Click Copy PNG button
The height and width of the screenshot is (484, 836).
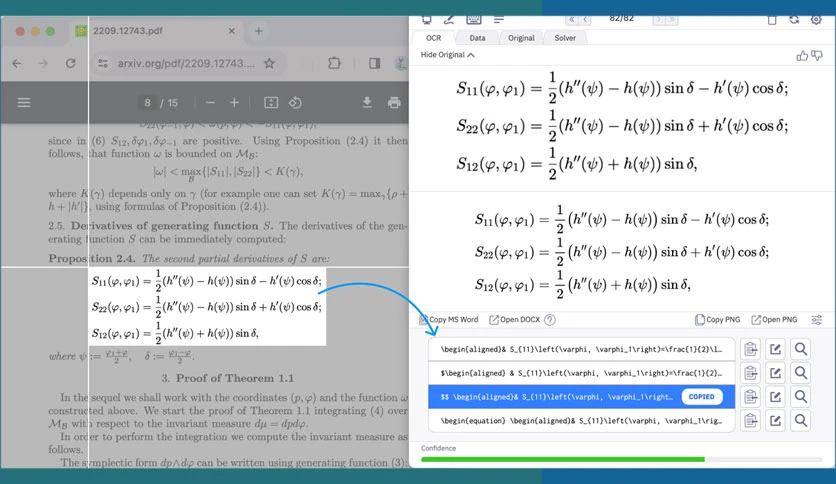(x=718, y=320)
